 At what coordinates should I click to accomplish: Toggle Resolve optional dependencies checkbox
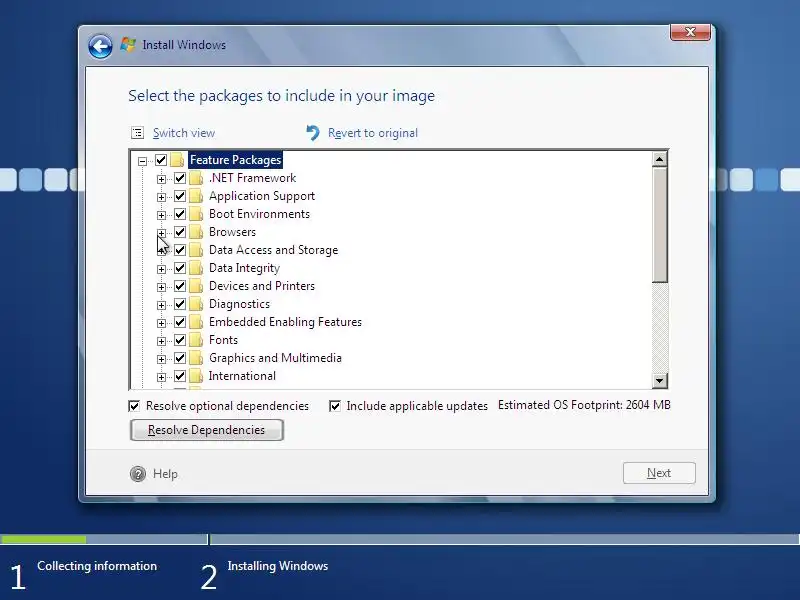point(134,406)
